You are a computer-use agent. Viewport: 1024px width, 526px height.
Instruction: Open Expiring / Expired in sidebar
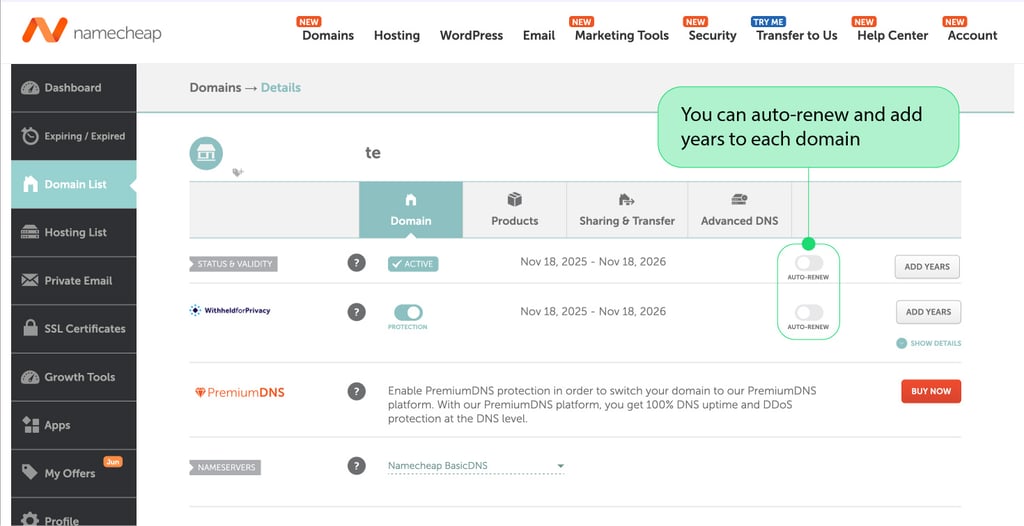point(74,136)
